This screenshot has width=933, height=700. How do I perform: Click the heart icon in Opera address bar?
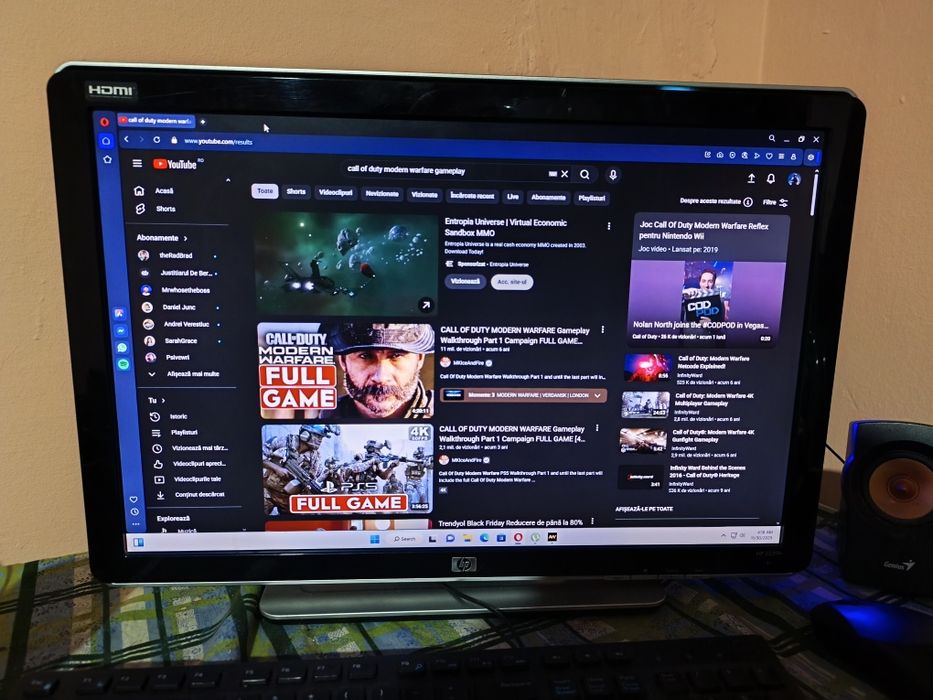pyautogui.click(x=769, y=156)
